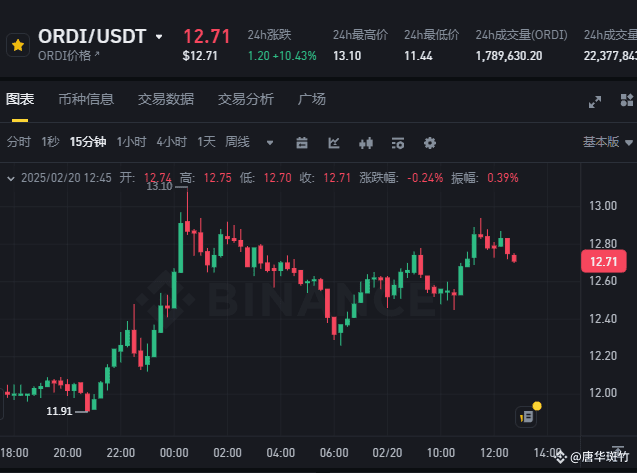
Task: Open the ORDI/USDT pair dropdown arrow
Action: click(159, 37)
